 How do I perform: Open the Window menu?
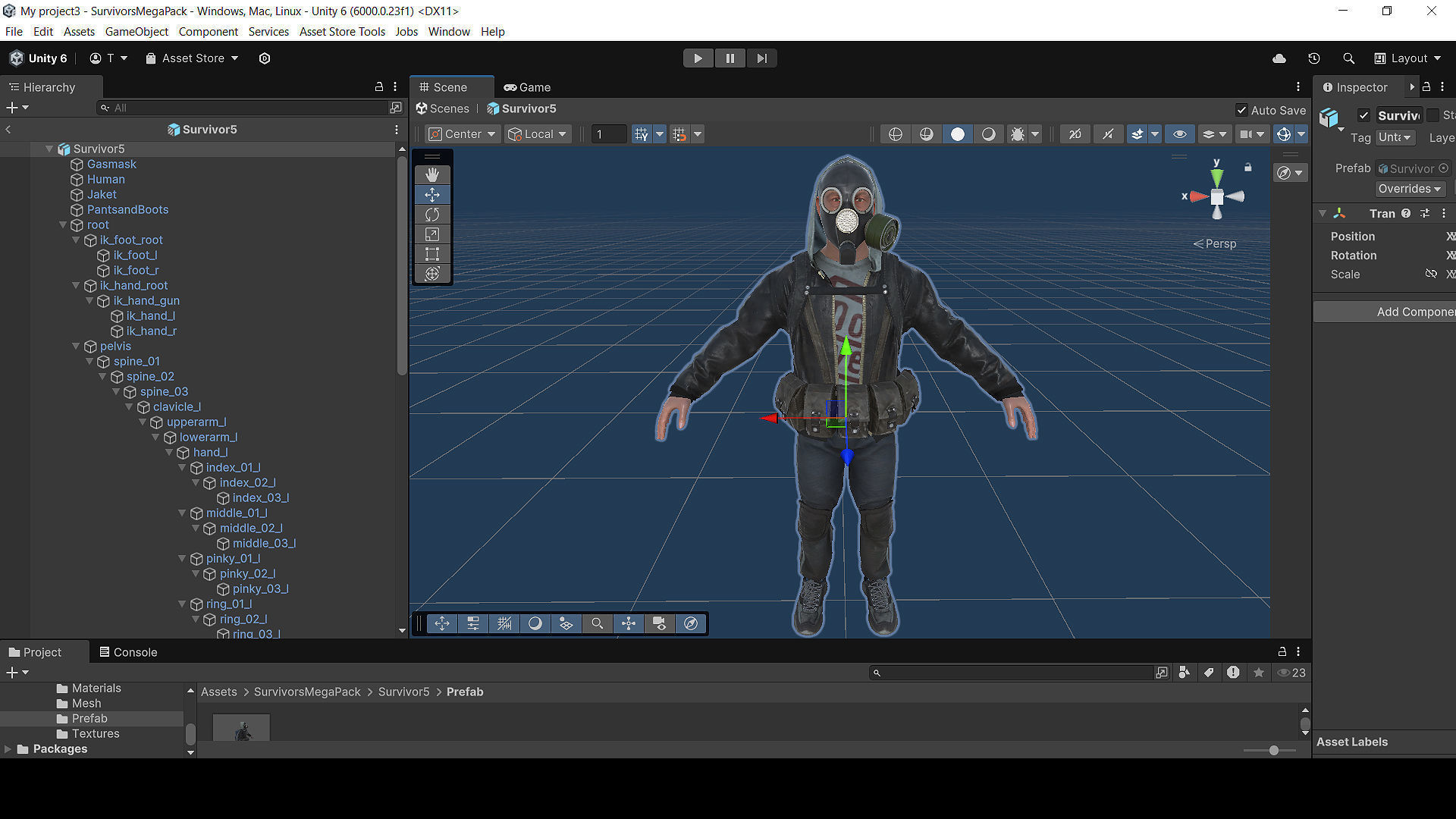click(x=449, y=32)
